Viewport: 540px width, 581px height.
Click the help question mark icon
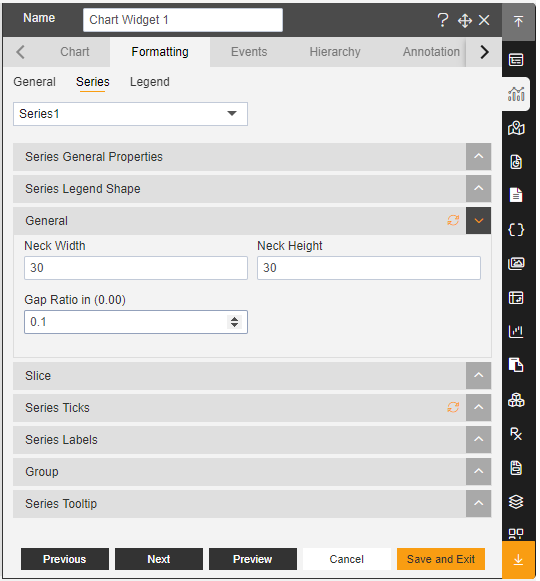point(443,20)
